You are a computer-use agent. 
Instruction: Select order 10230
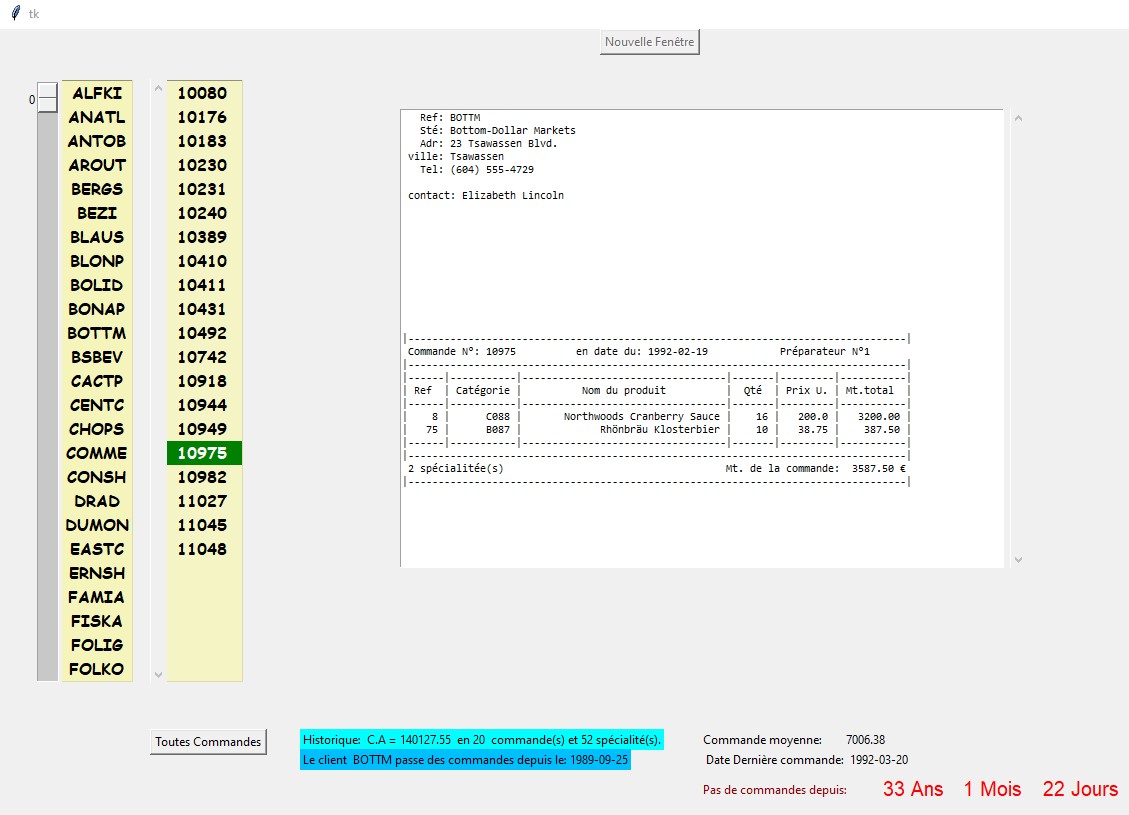(x=204, y=165)
